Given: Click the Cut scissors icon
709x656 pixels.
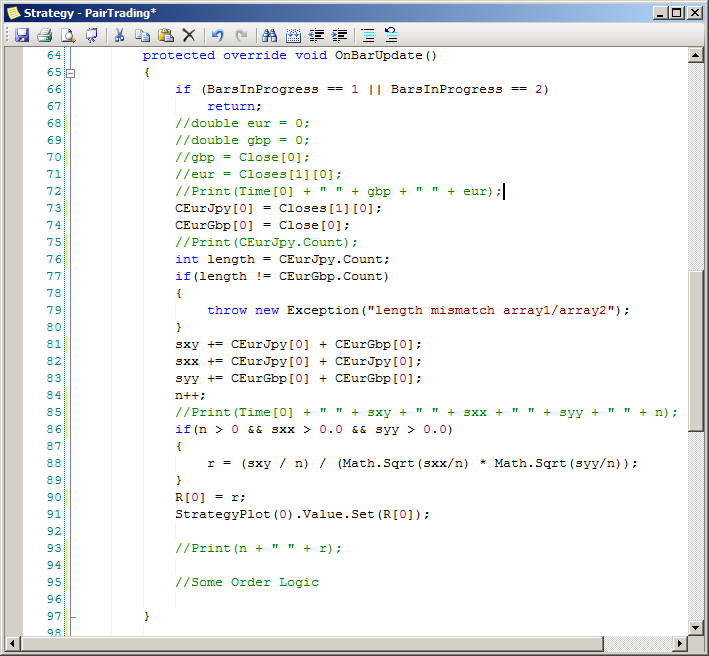Looking at the screenshot, I should point(119,35).
